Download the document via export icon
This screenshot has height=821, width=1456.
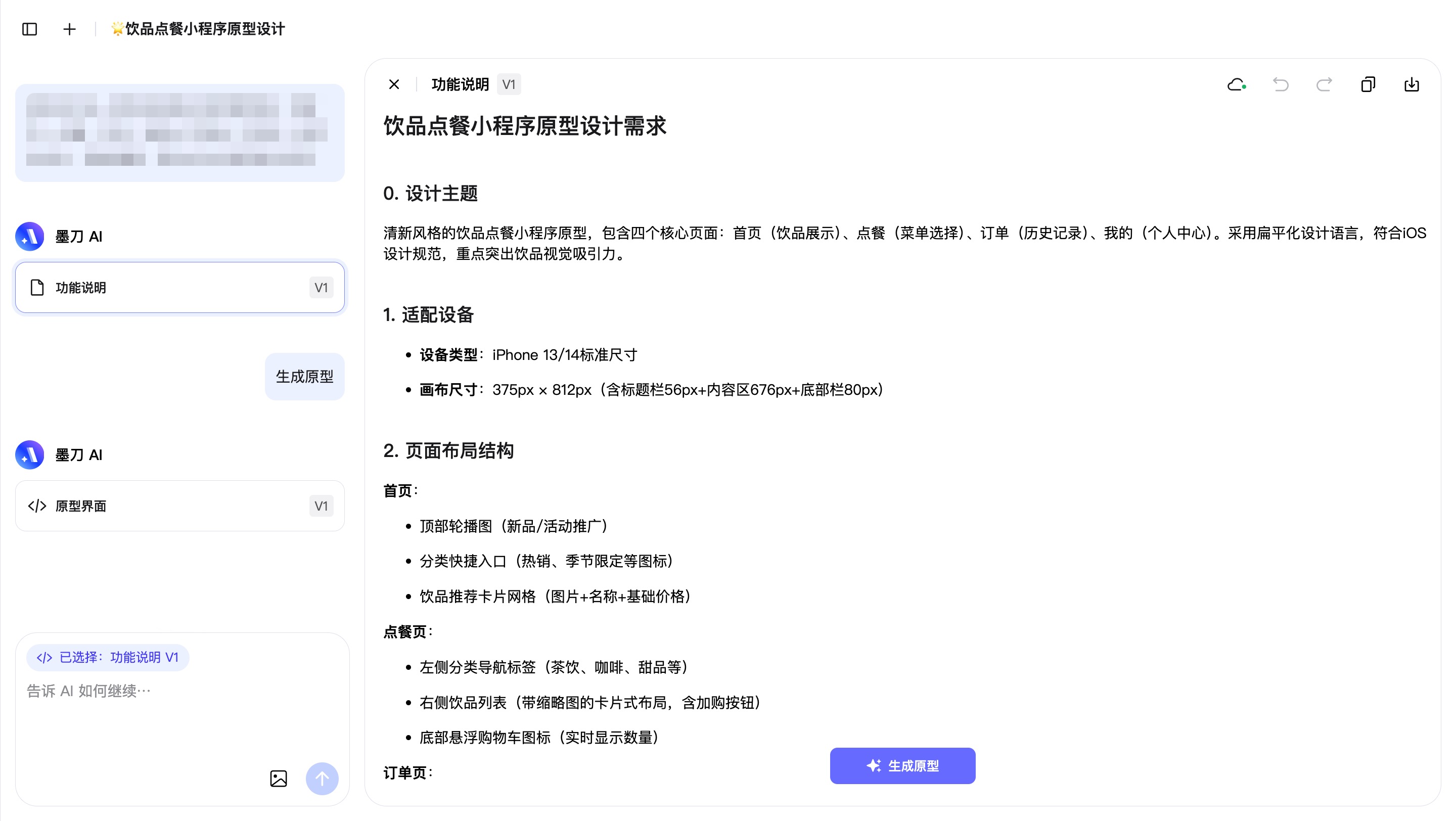[1412, 85]
